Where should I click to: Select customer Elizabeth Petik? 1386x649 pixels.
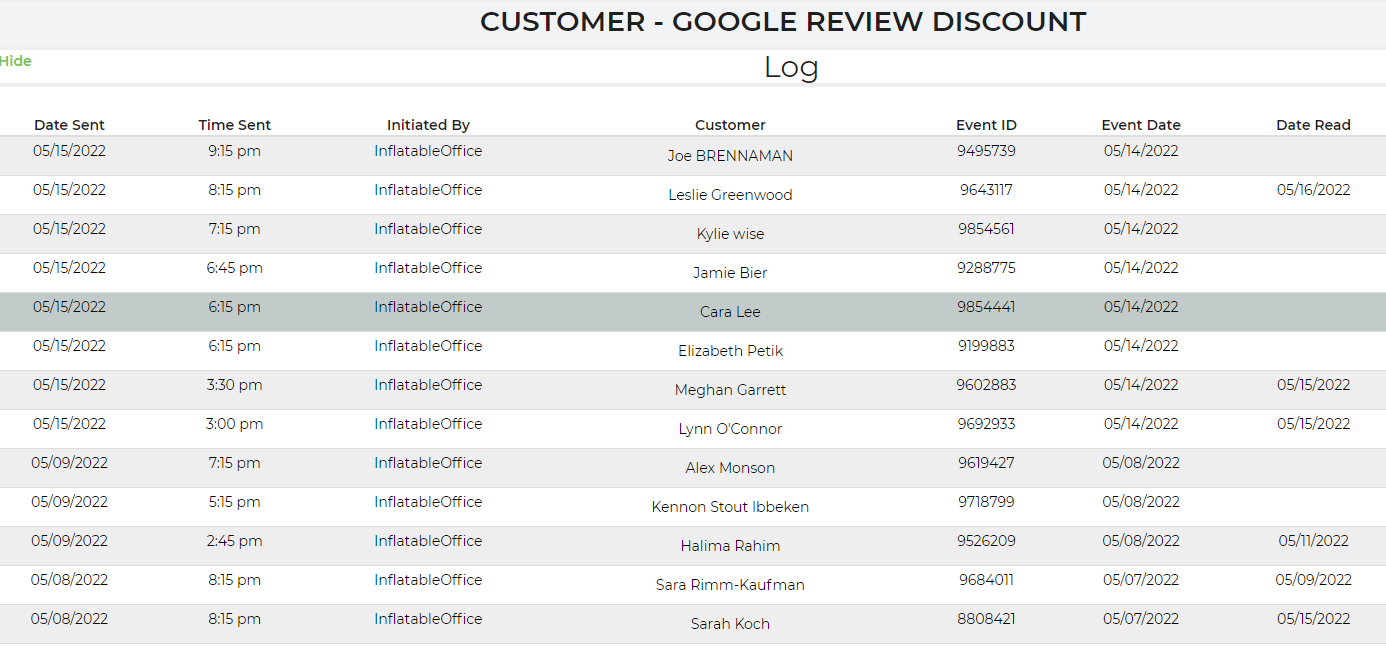click(730, 351)
